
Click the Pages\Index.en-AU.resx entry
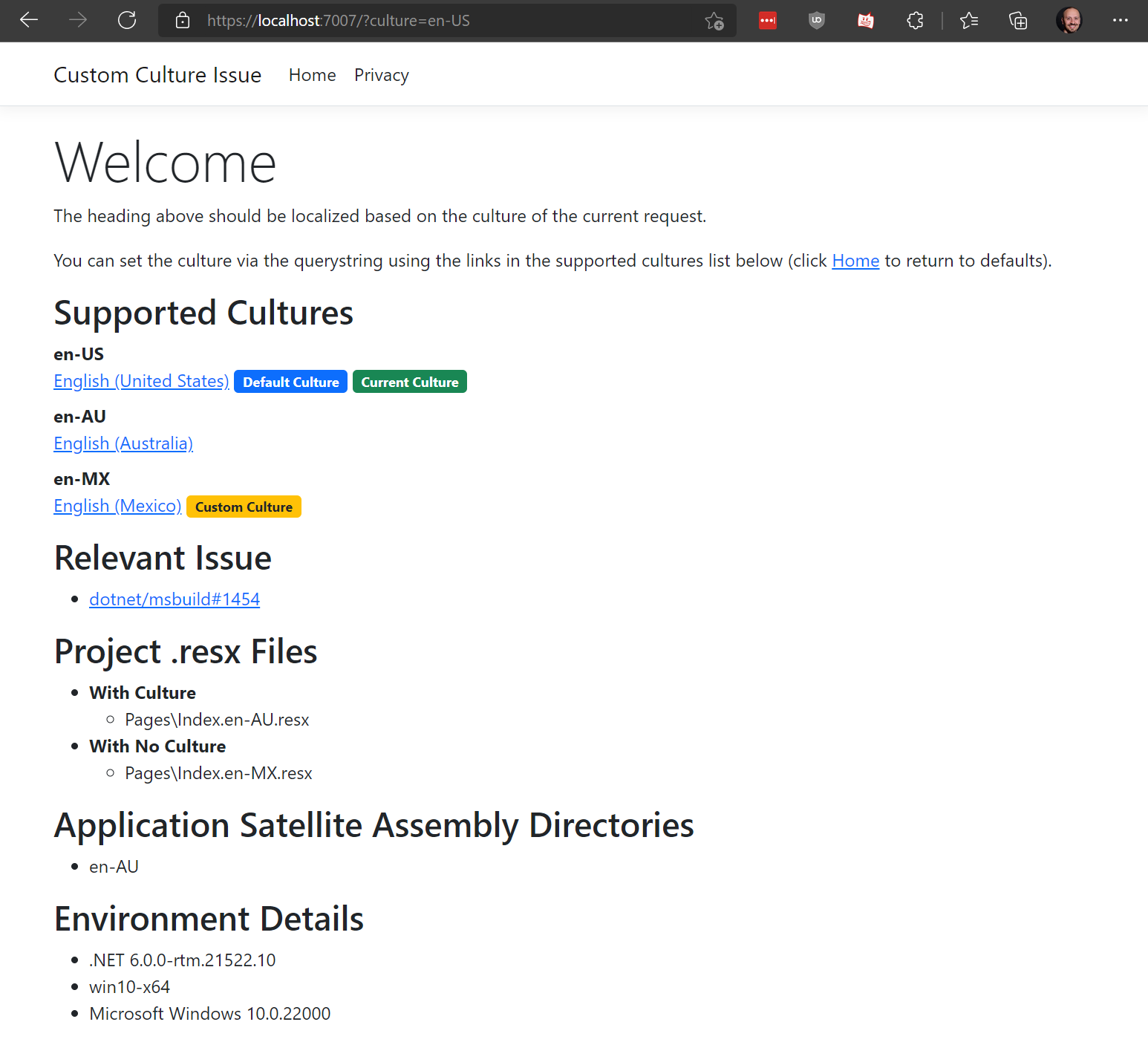[x=217, y=720]
